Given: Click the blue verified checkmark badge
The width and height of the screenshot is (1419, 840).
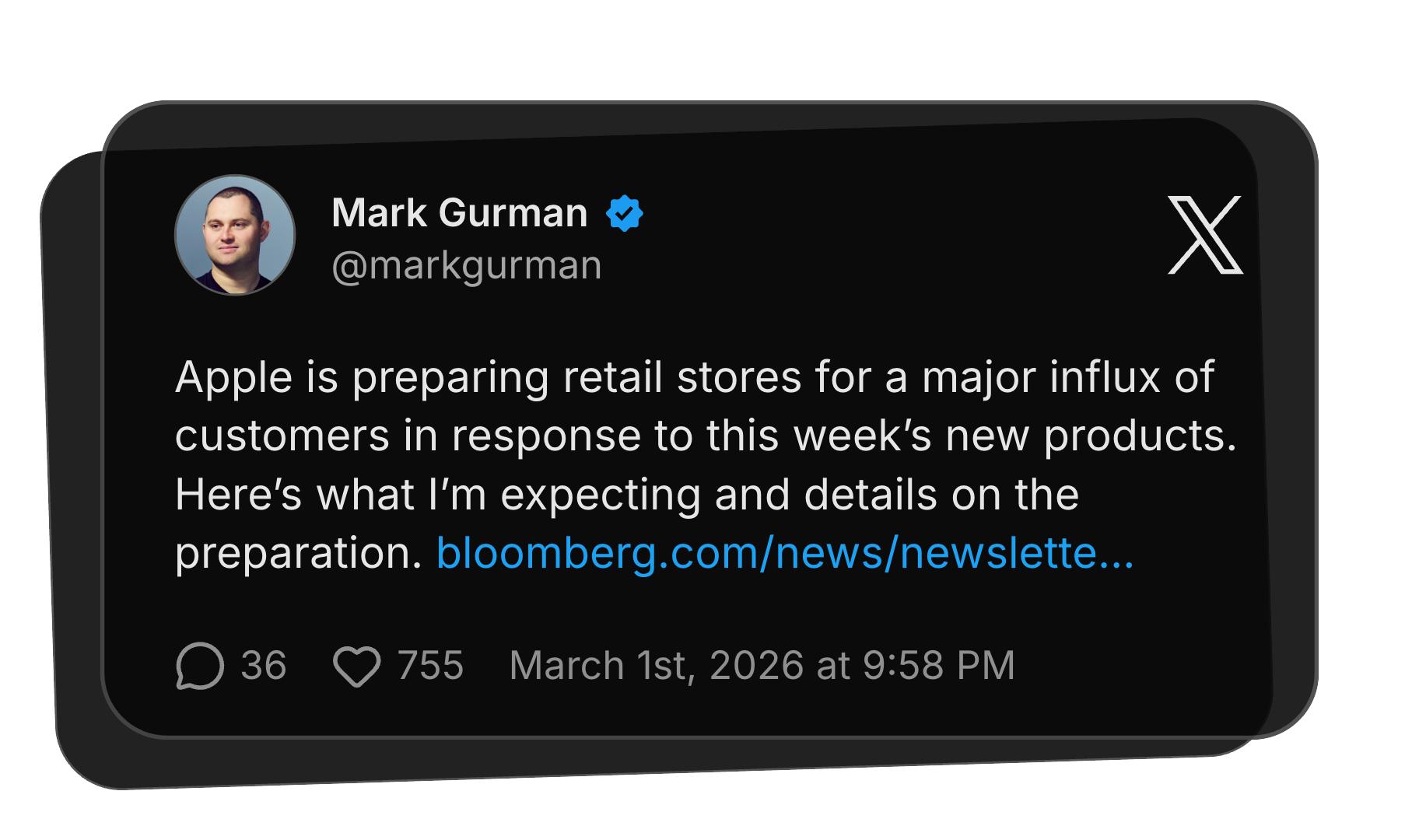Looking at the screenshot, I should tap(625, 213).
